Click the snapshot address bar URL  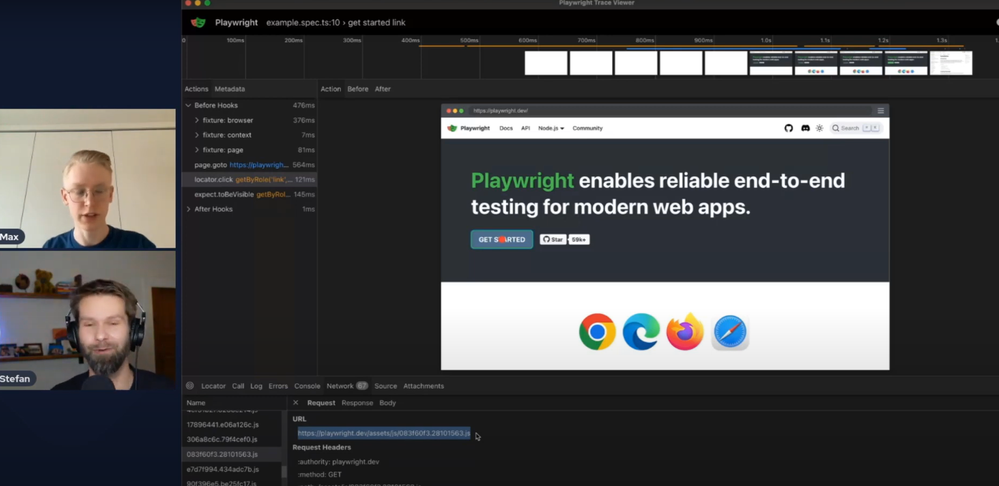(500, 111)
